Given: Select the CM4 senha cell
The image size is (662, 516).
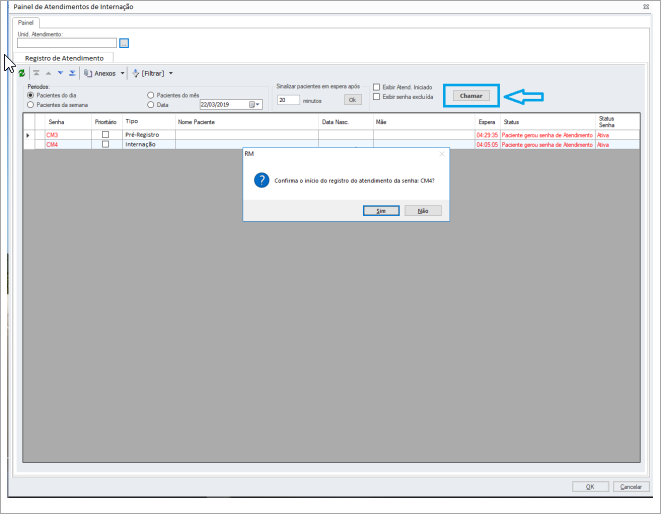Looking at the screenshot, I should [68, 144].
